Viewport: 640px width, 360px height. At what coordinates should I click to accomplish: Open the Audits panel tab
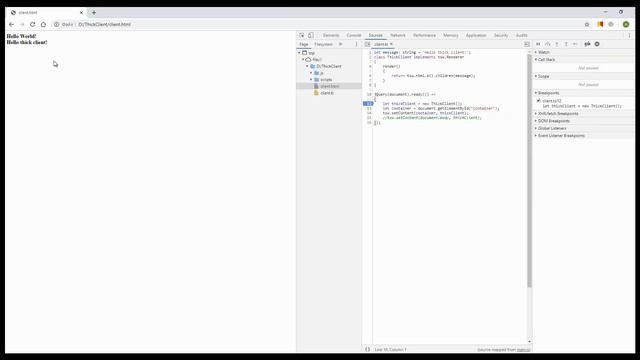coord(522,36)
